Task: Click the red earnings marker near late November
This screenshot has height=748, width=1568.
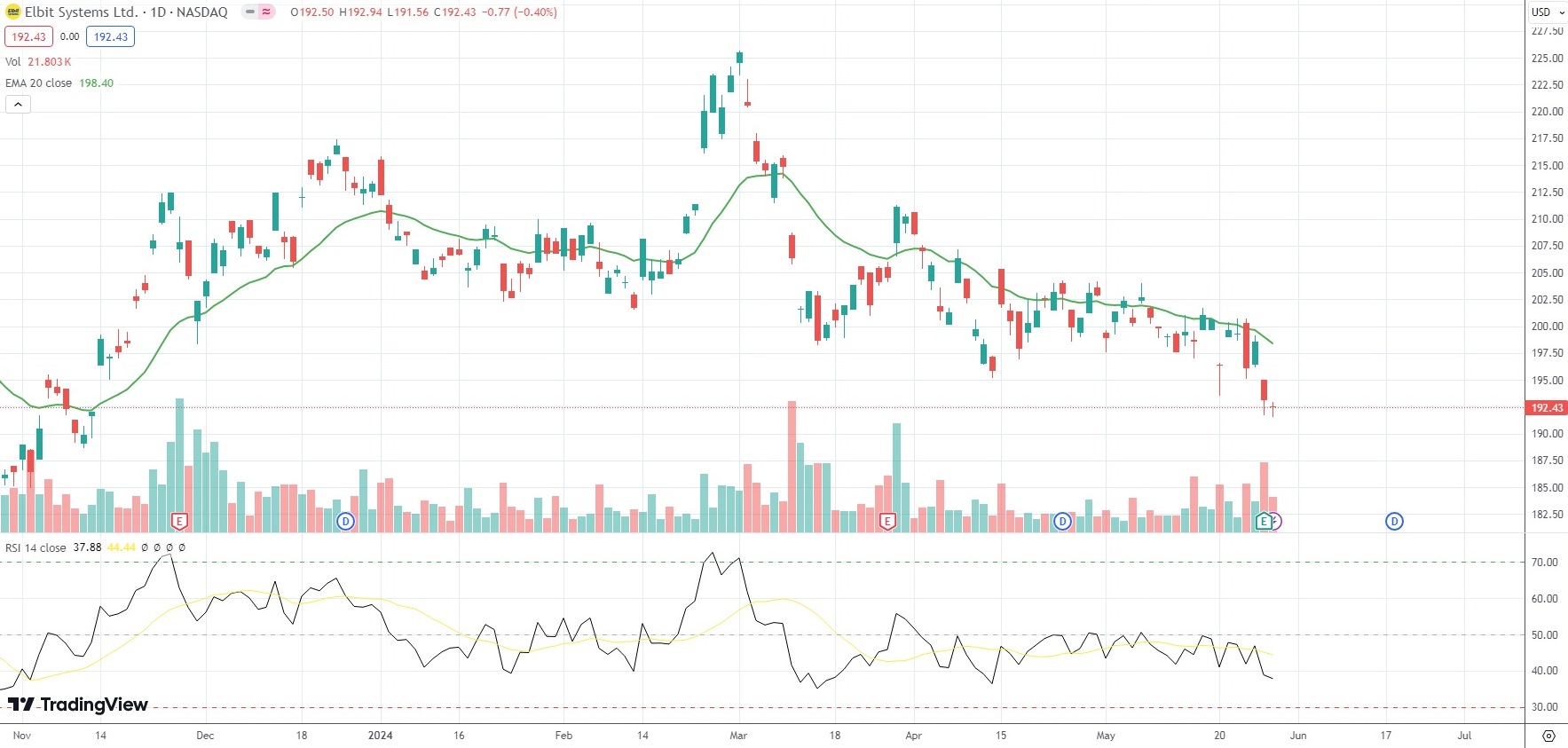Action: tap(179, 522)
